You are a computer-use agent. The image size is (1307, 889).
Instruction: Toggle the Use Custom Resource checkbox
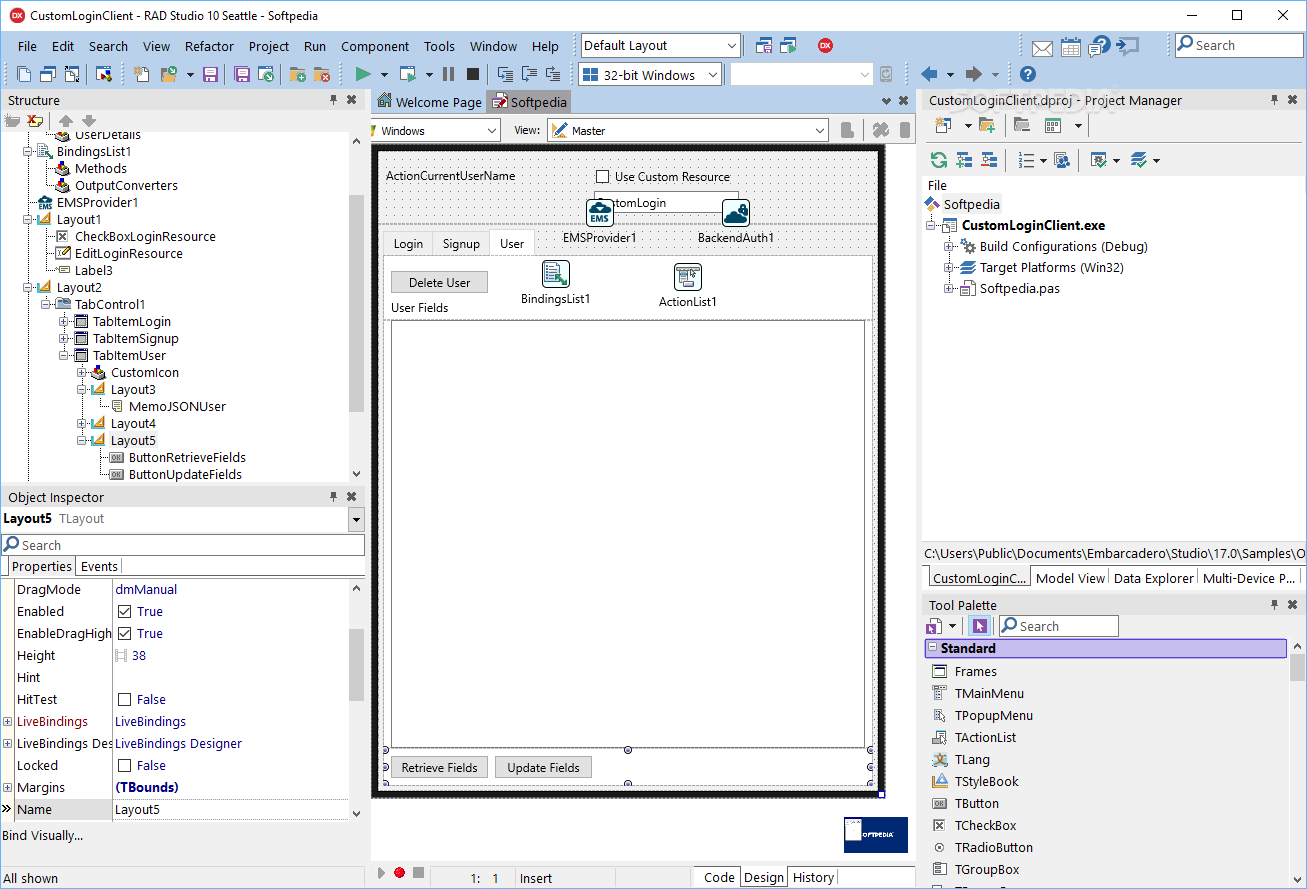[602, 177]
